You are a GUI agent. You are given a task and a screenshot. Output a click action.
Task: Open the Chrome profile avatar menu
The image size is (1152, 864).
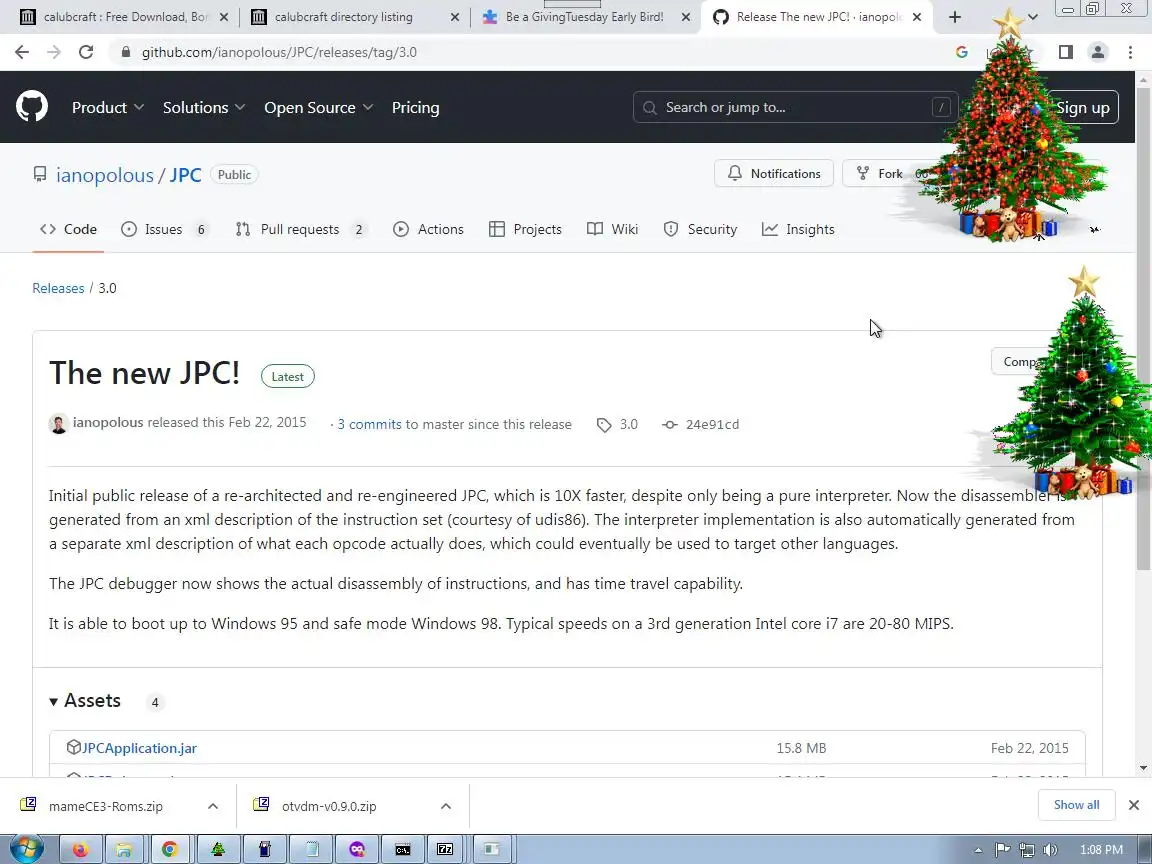pos(1098,52)
